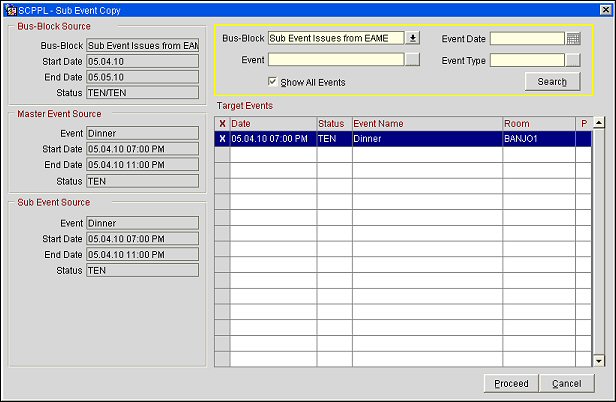Unmark the X on the Dinner row

coord(222,139)
